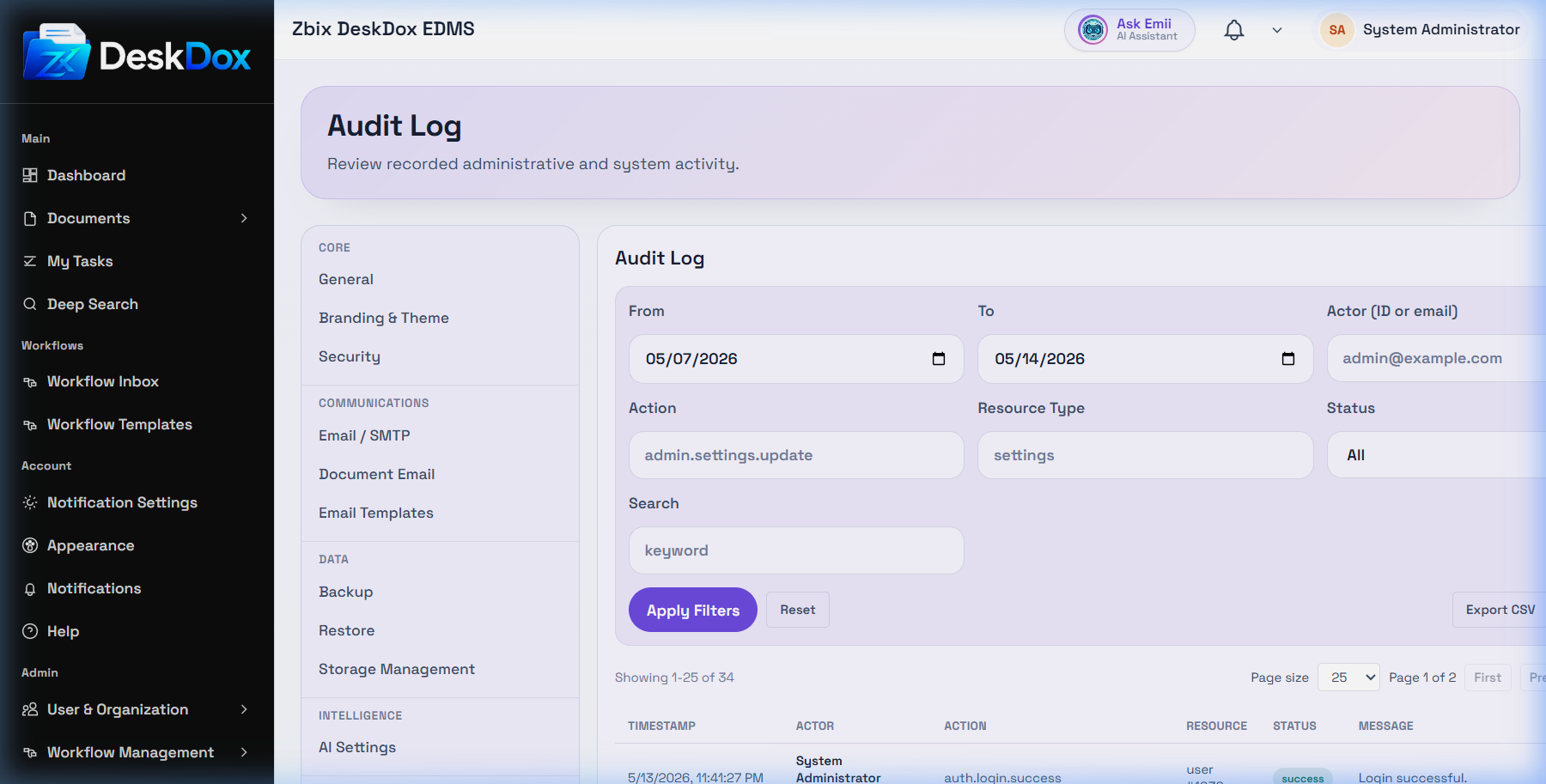Click the Apply Filters button

click(693, 610)
